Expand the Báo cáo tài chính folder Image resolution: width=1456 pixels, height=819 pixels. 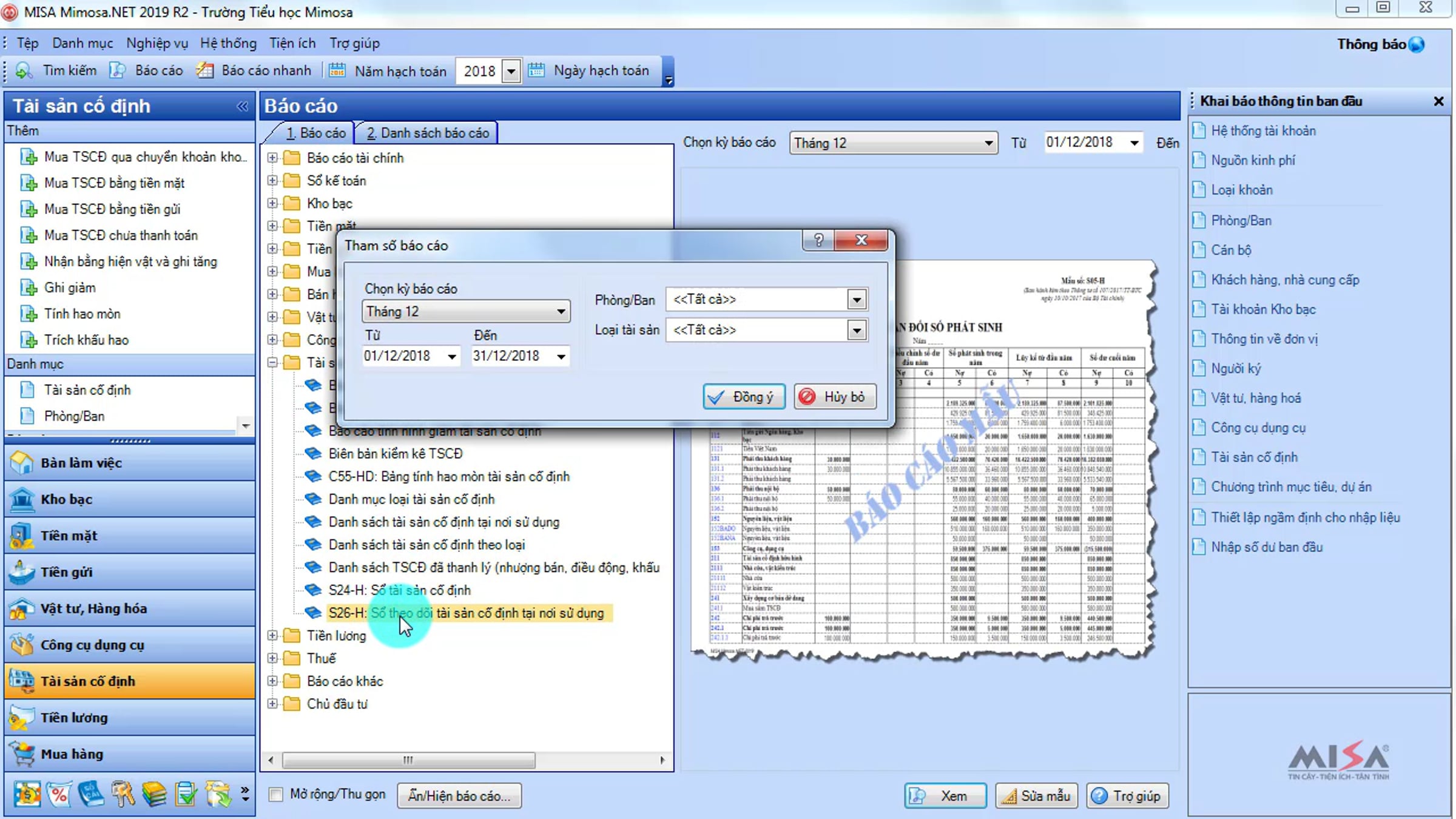click(x=272, y=158)
